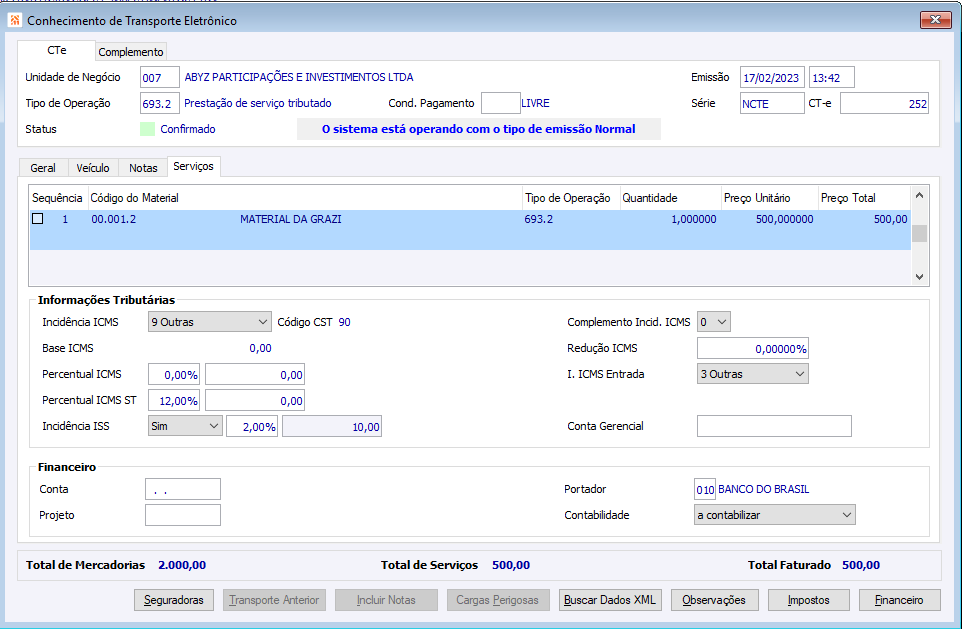Open the I. ICMS Entrada dropdown

coord(752,374)
